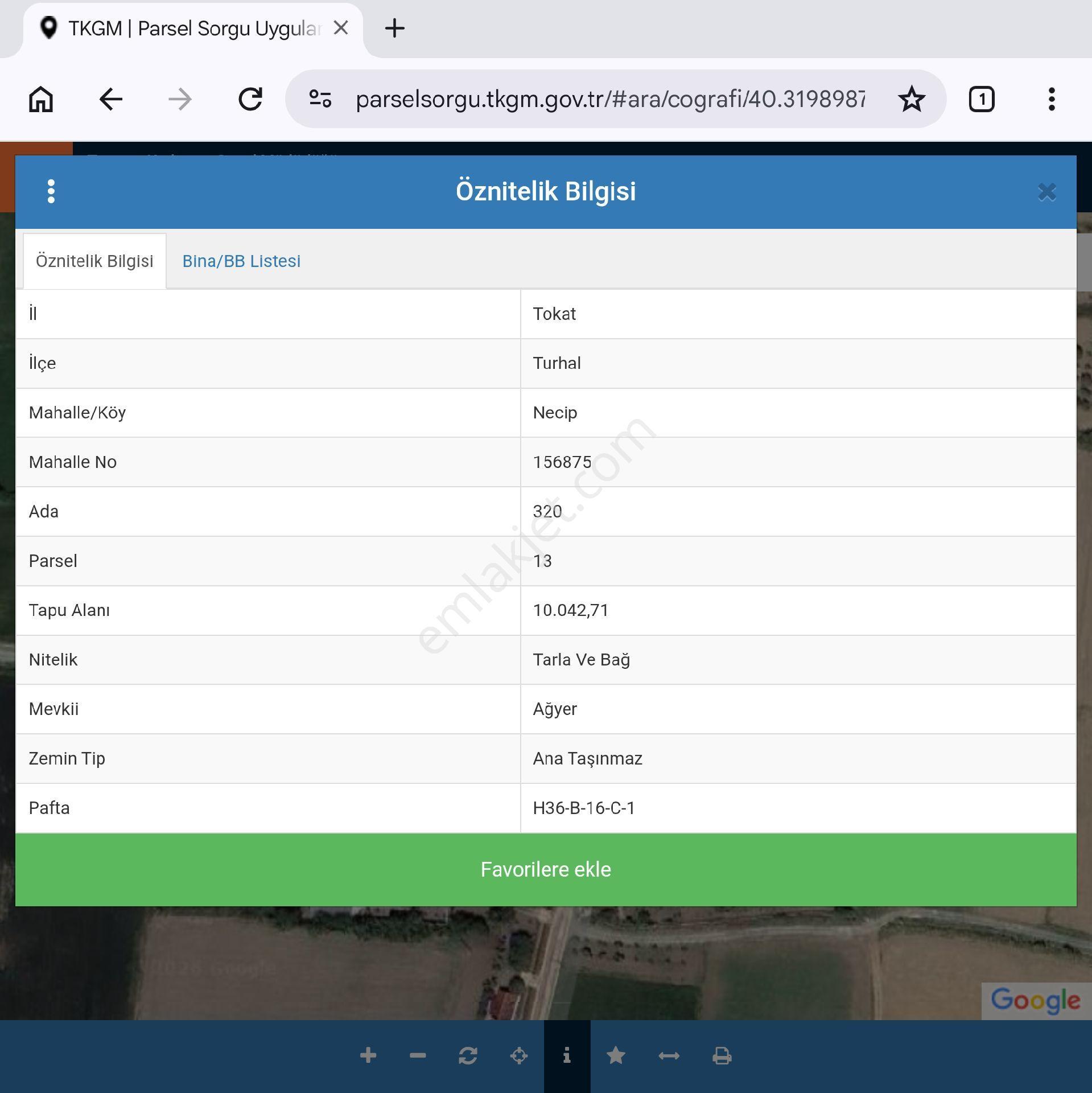Bookmark the page with the star icon
The width and height of the screenshot is (1092, 1093).
coord(912,99)
